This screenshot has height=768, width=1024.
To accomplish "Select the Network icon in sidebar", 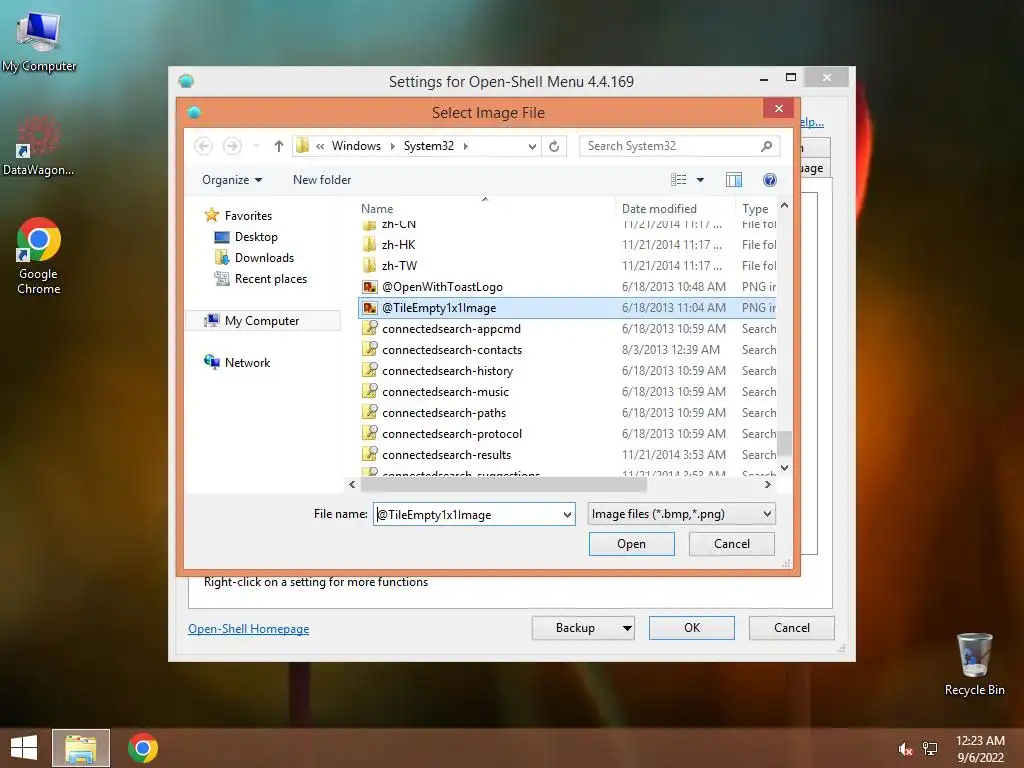I will tap(212, 362).
